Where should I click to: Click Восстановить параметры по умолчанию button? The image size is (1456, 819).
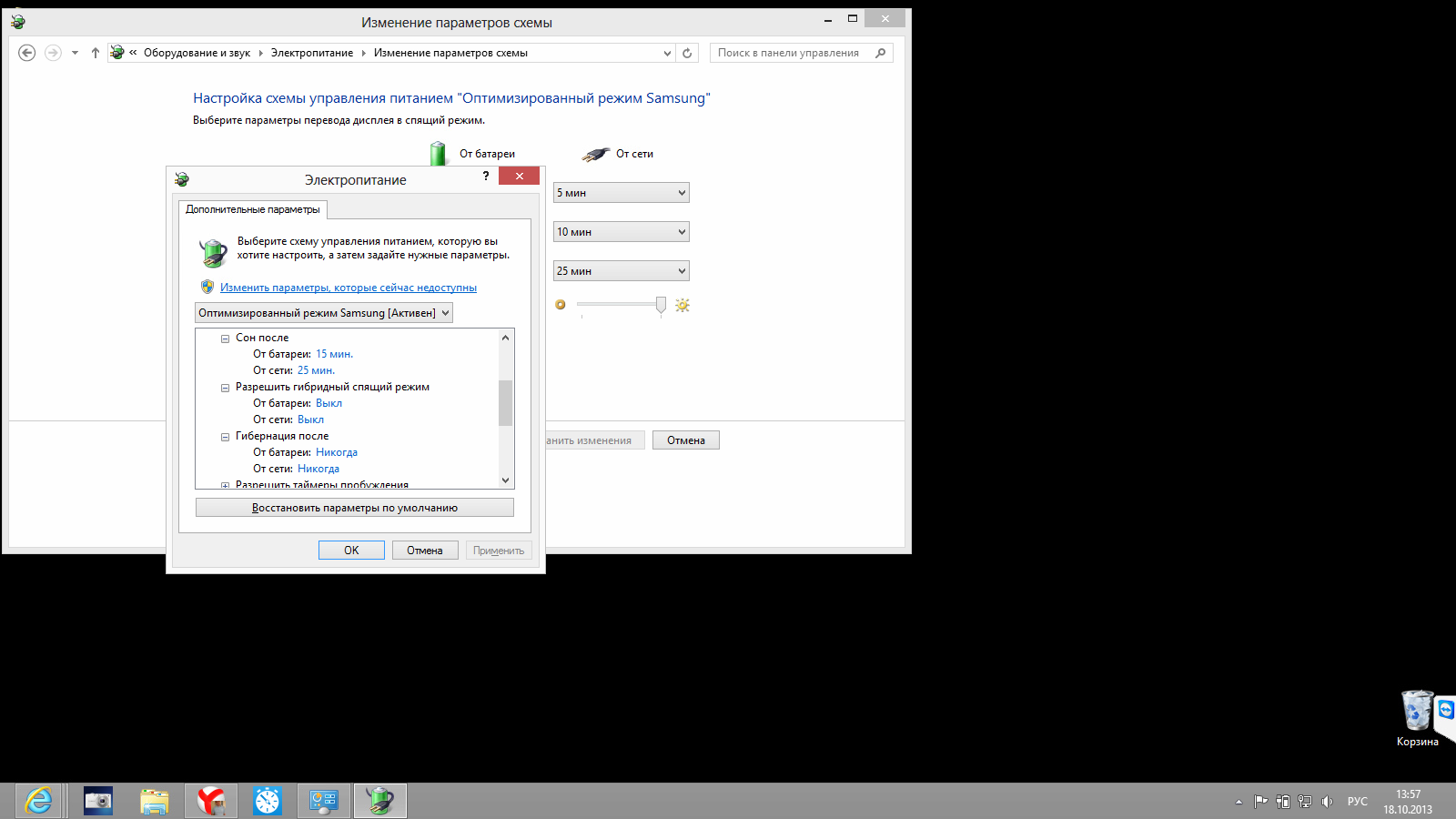pyautogui.click(x=355, y=508)
